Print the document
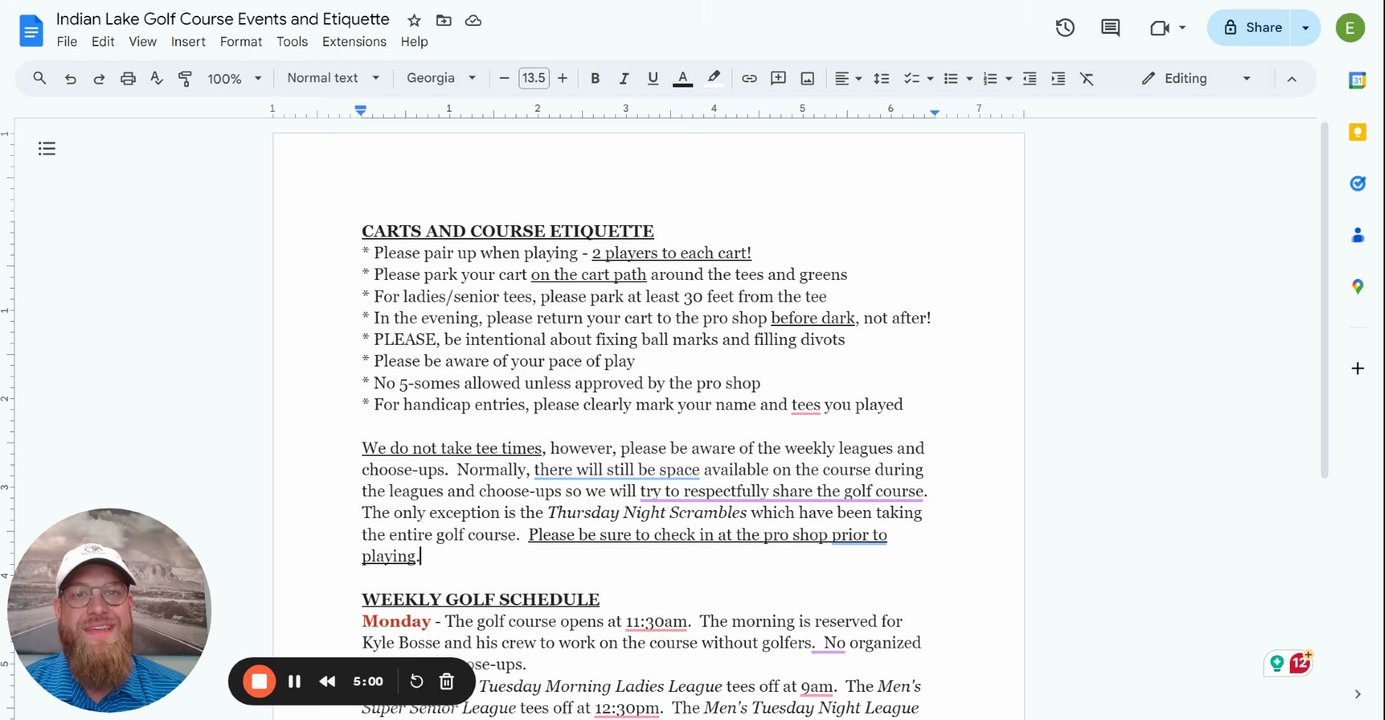 128,78
